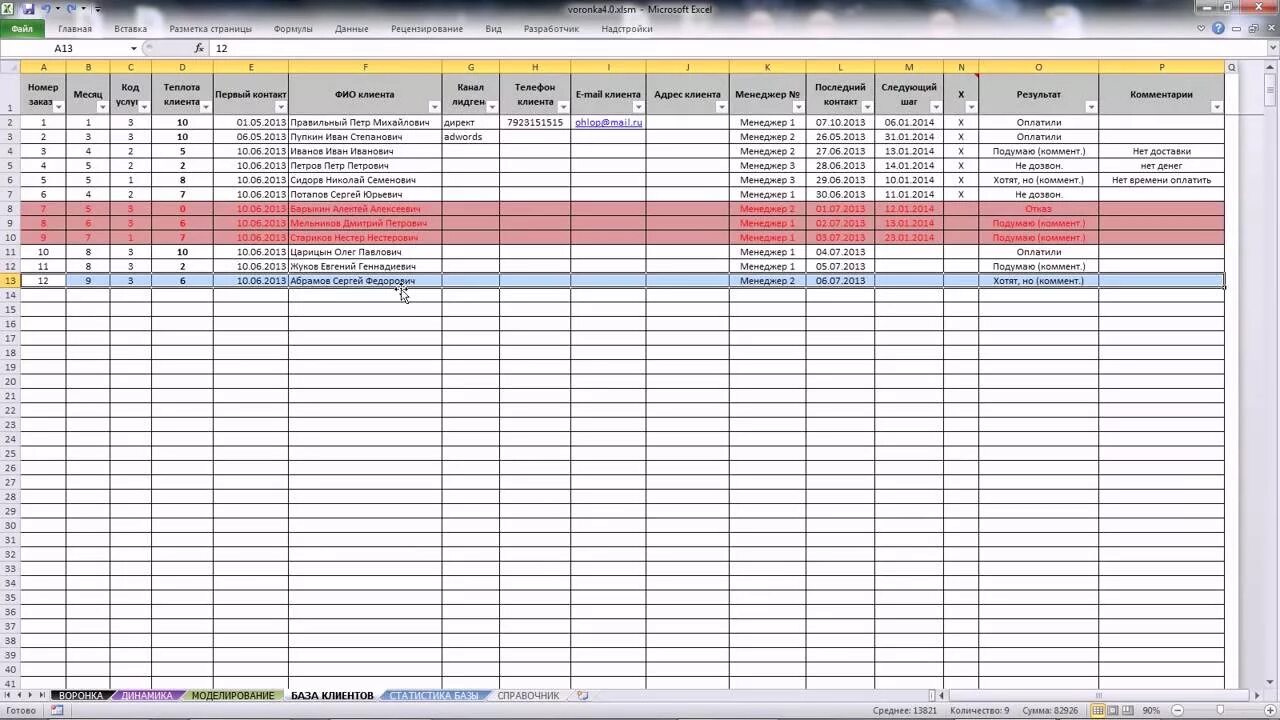Screen dimensions: 1280x720
Task: Open the Файл menu tab
Action: [22, 29]
